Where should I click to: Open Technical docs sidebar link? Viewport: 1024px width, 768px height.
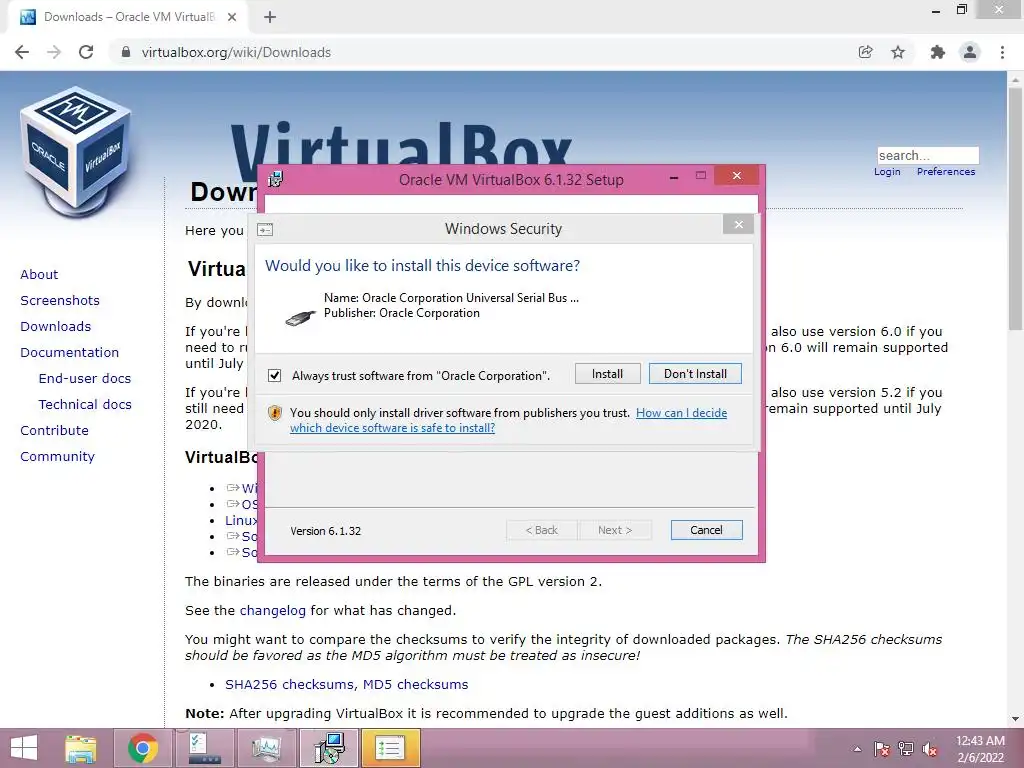click(85, 405)
